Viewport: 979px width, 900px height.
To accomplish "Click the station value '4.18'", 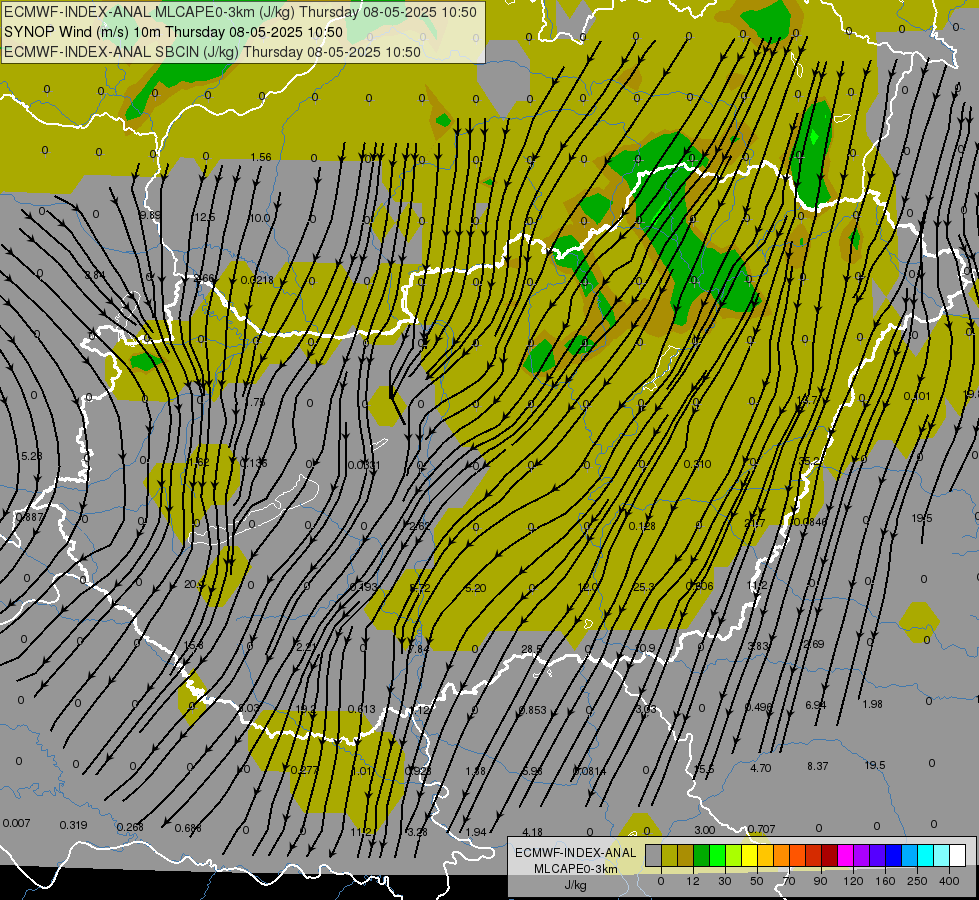I will point(533,832).
